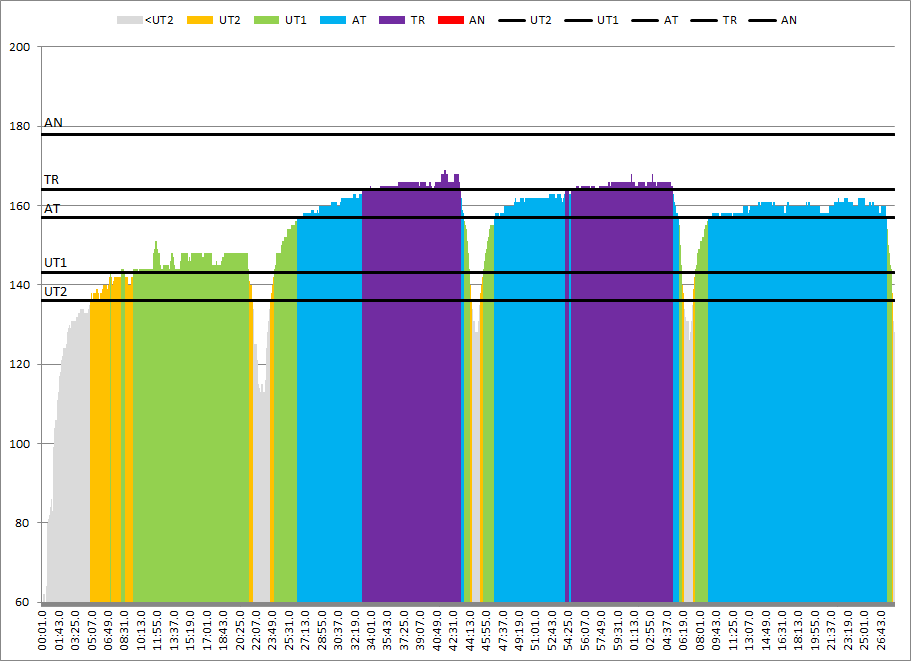Viewport: 911px width, 661px height.
Task: Click the first large purple TR block
Action: tap(411, 400)
